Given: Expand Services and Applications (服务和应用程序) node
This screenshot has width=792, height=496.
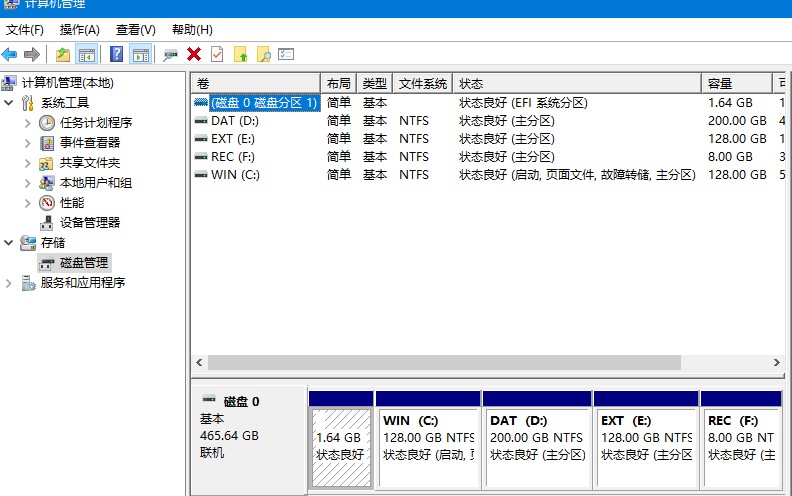Looking at the screenshot, I should 9,283.
